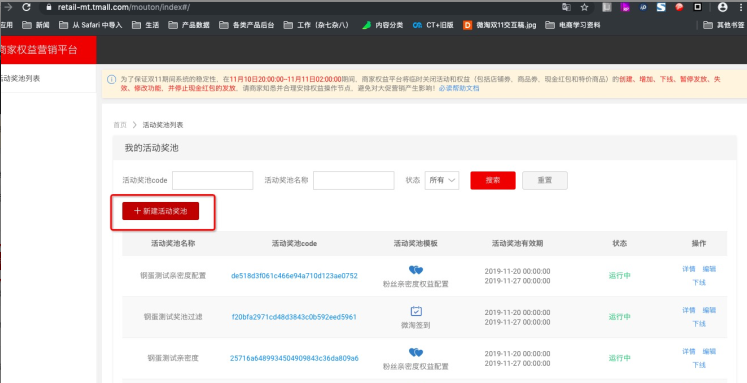Open the 从 Safari 中导入 bookmark folder
This screenshot has width=747, height=383.
click(91, 25)
